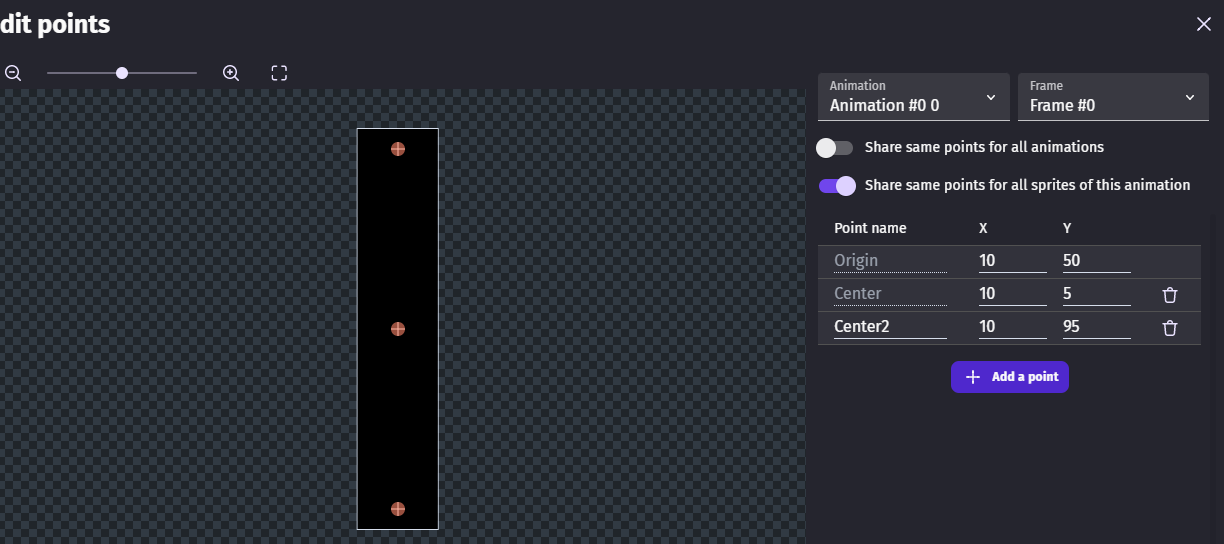Click the Origin Y value field
The image size is (1224, 544).
[x=1096, y=261]
